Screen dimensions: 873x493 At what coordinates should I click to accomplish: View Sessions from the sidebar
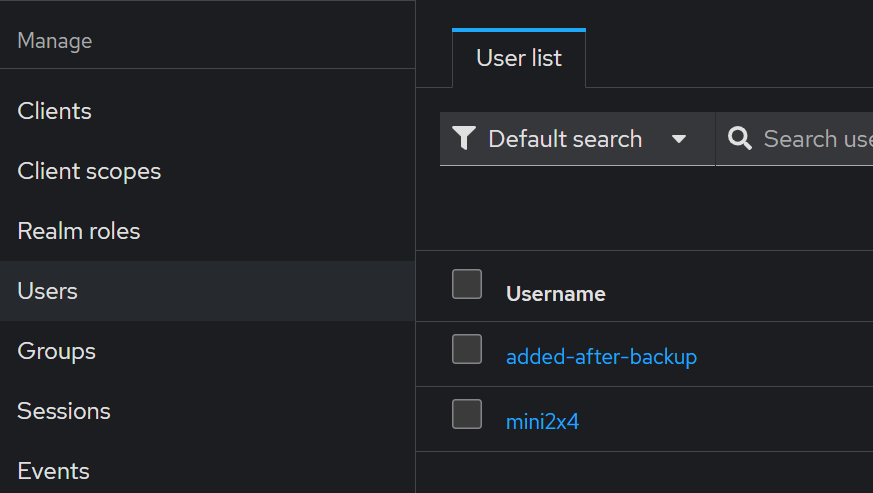point(64,411)
